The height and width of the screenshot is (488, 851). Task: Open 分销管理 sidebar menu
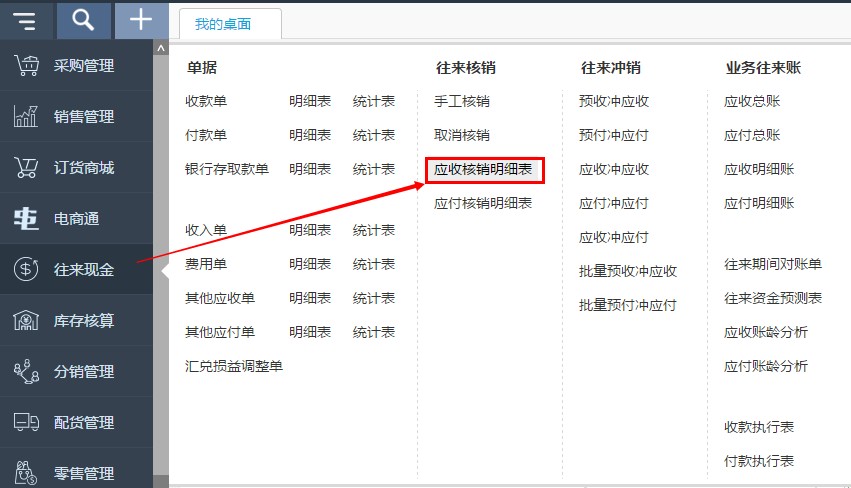coord(77,372)
